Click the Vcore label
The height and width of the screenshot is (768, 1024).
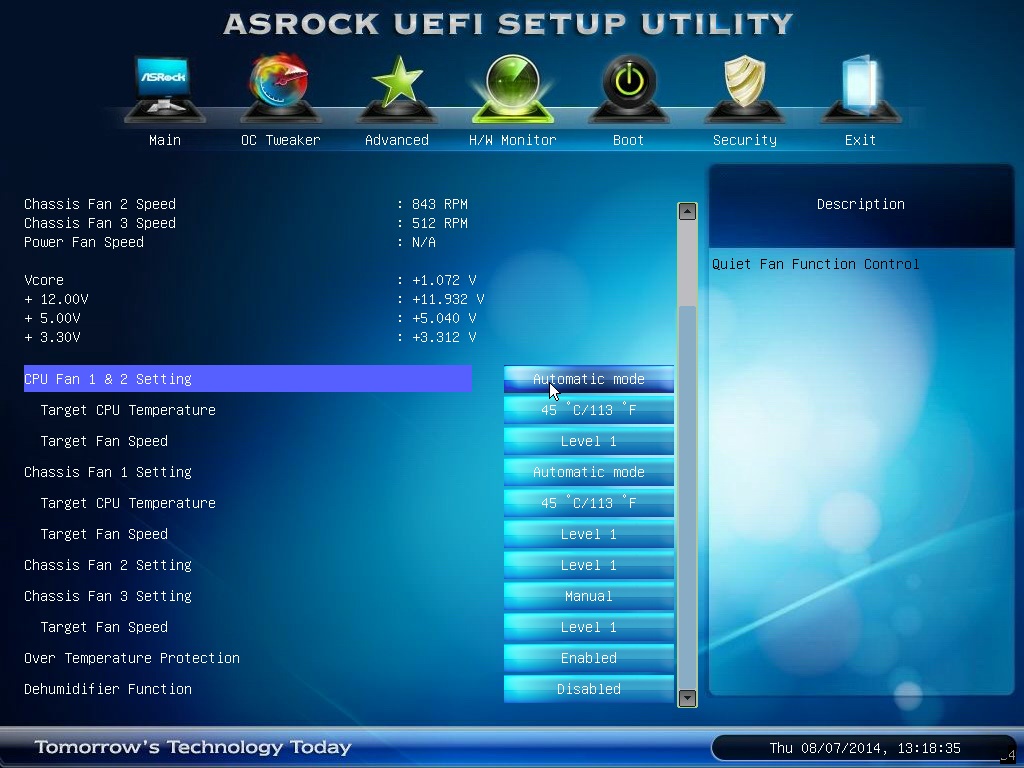[44, 280]
